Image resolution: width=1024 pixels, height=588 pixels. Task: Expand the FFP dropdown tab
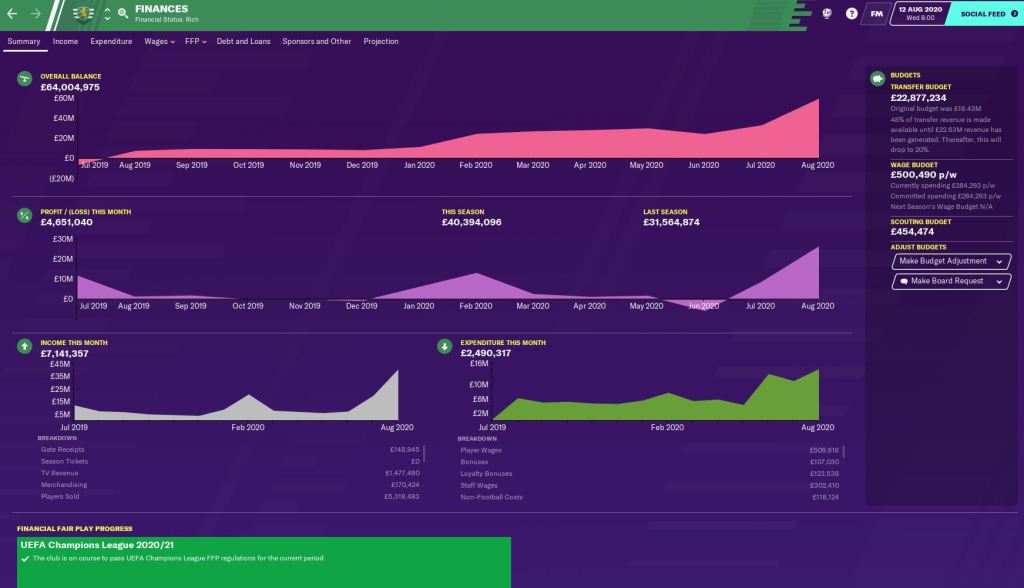click(x=194, y=42)
